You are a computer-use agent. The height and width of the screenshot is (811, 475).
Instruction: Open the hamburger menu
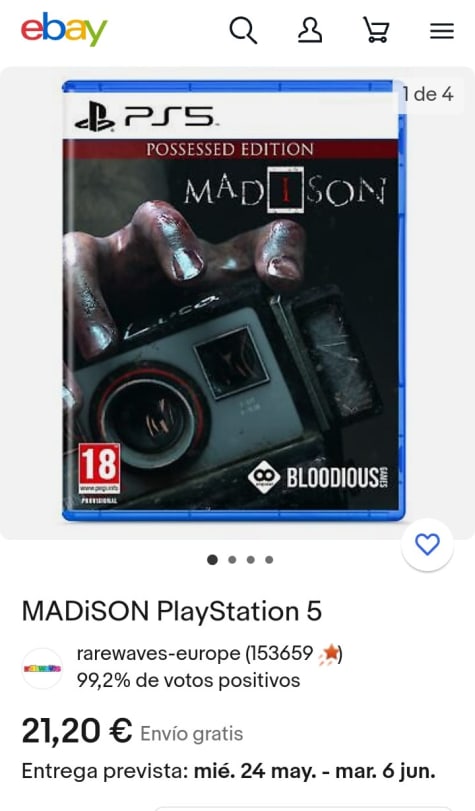[x=442, y=31]
